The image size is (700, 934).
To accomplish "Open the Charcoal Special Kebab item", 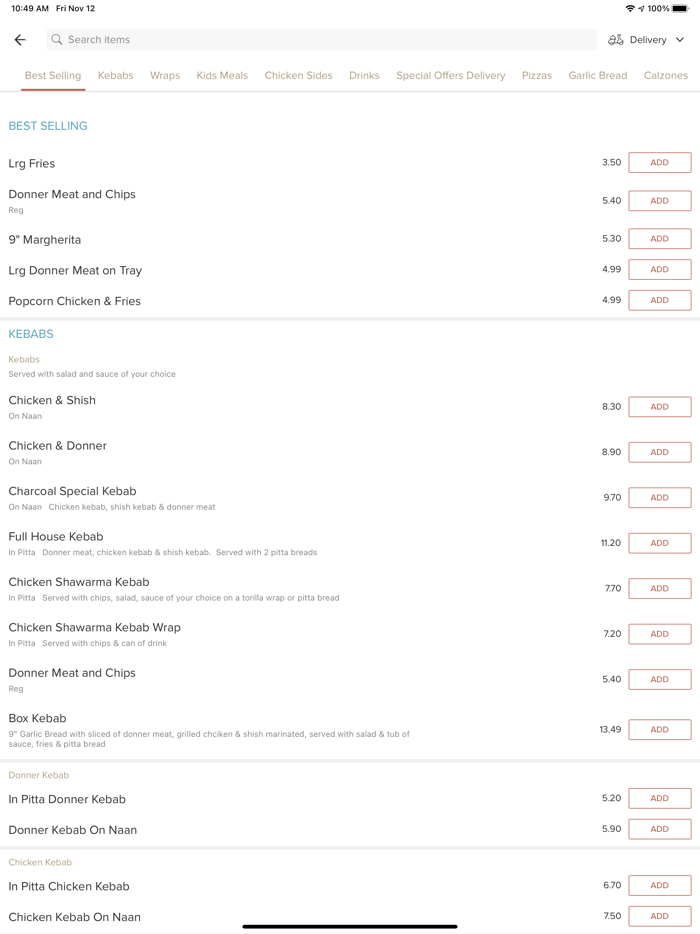I will [x=72, y=492].
